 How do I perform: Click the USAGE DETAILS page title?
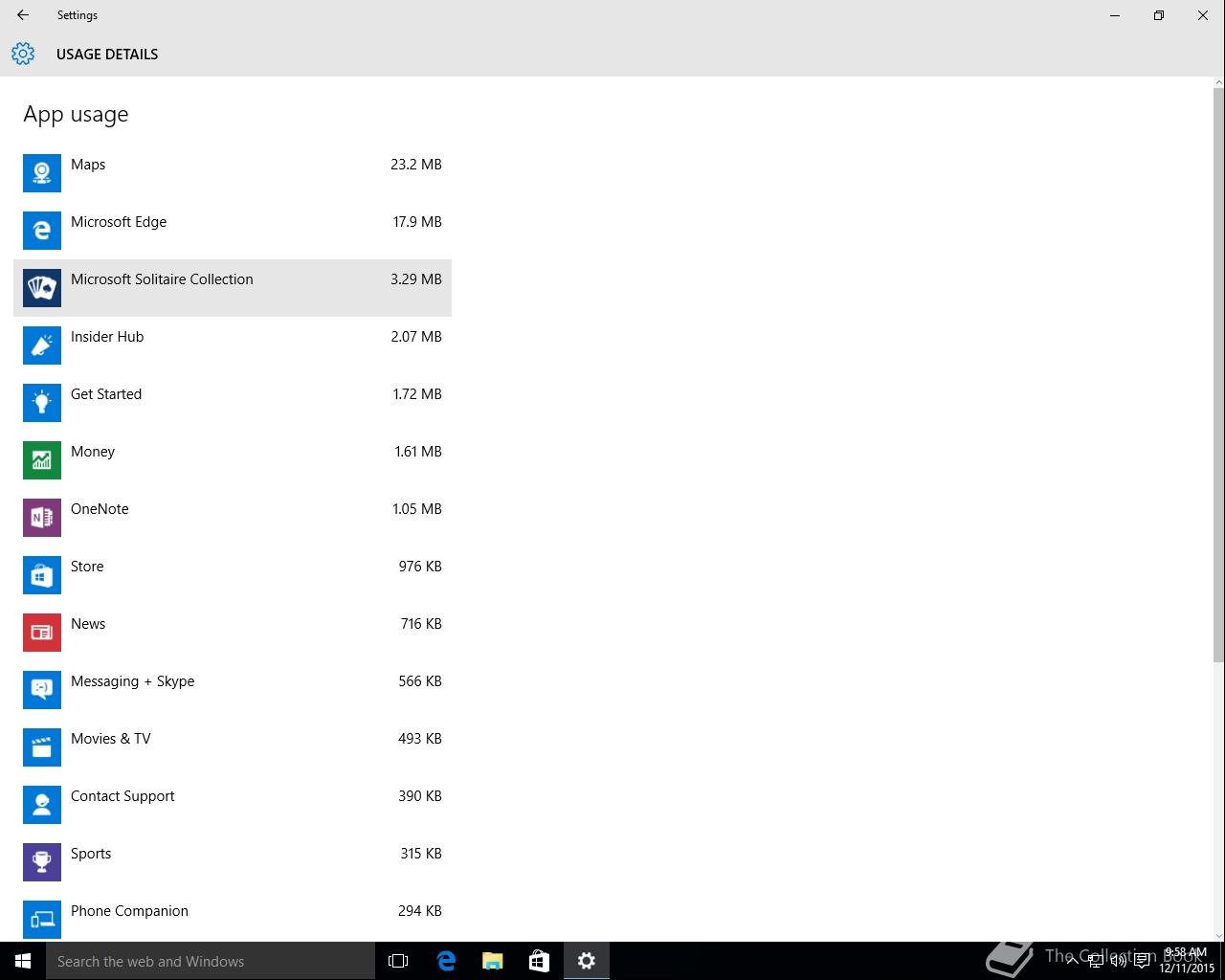pos(107,55)
